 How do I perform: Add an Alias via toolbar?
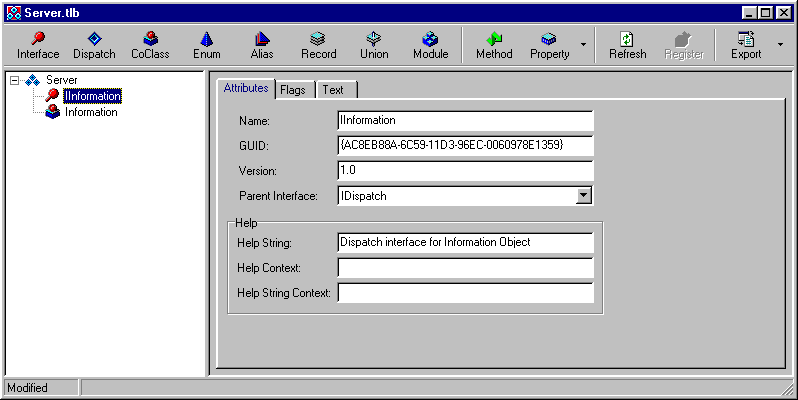(262, 45)
